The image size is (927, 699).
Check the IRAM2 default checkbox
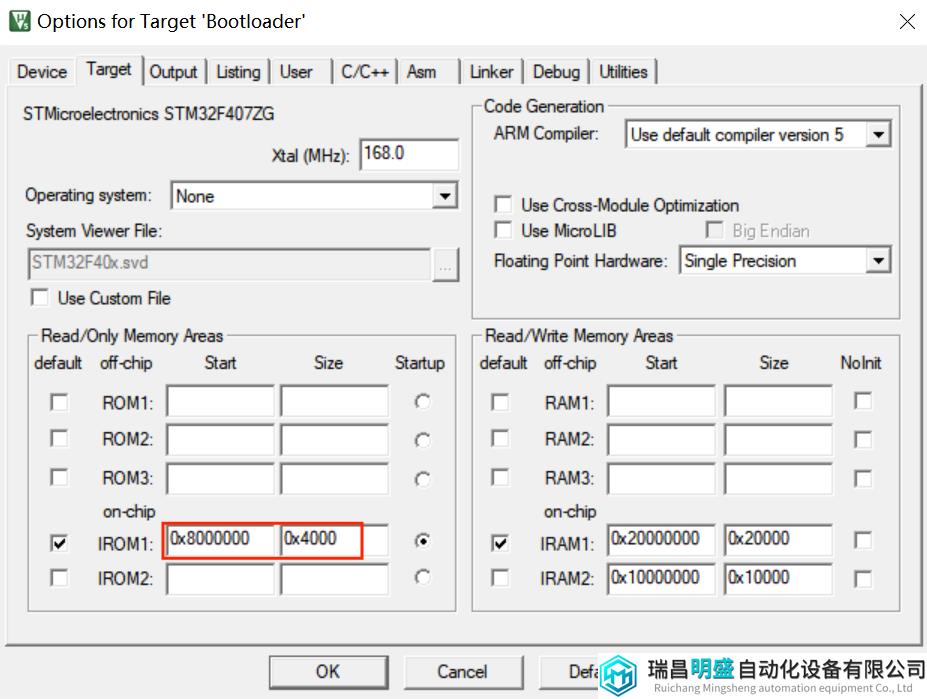[x=500, y=577]
